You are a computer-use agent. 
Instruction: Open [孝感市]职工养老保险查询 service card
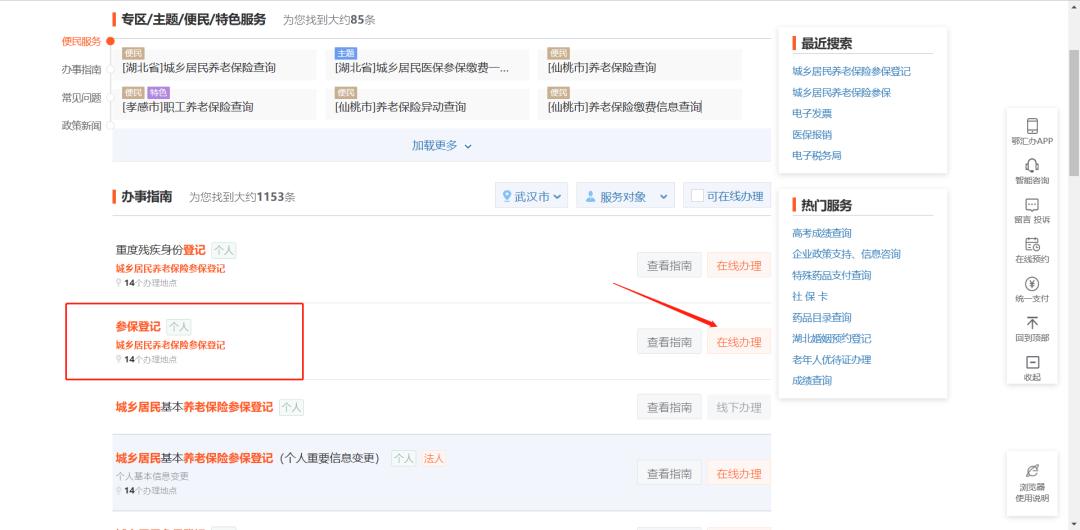coord(214,103)
